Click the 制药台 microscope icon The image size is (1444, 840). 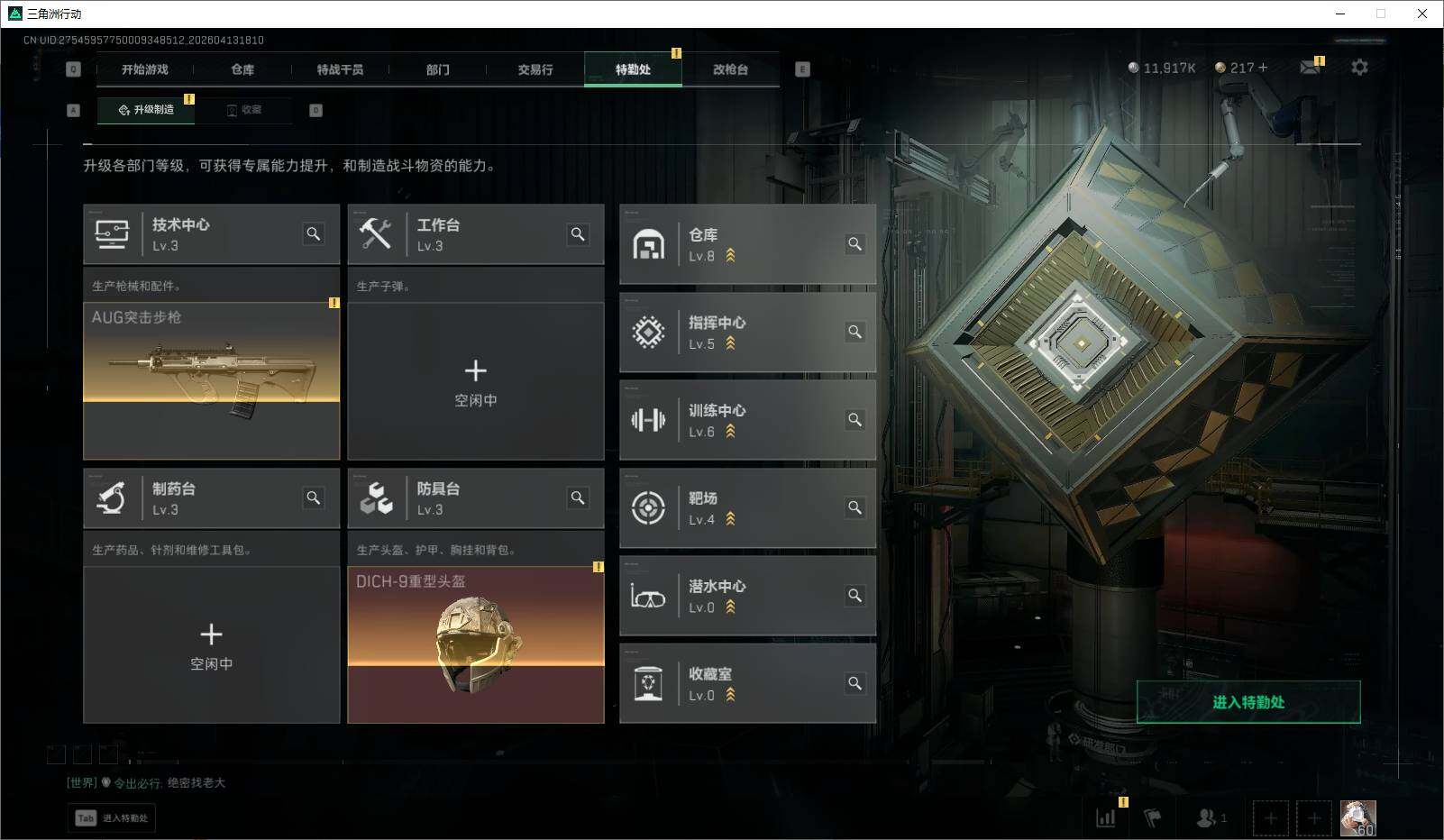click(x=111, y=498)
